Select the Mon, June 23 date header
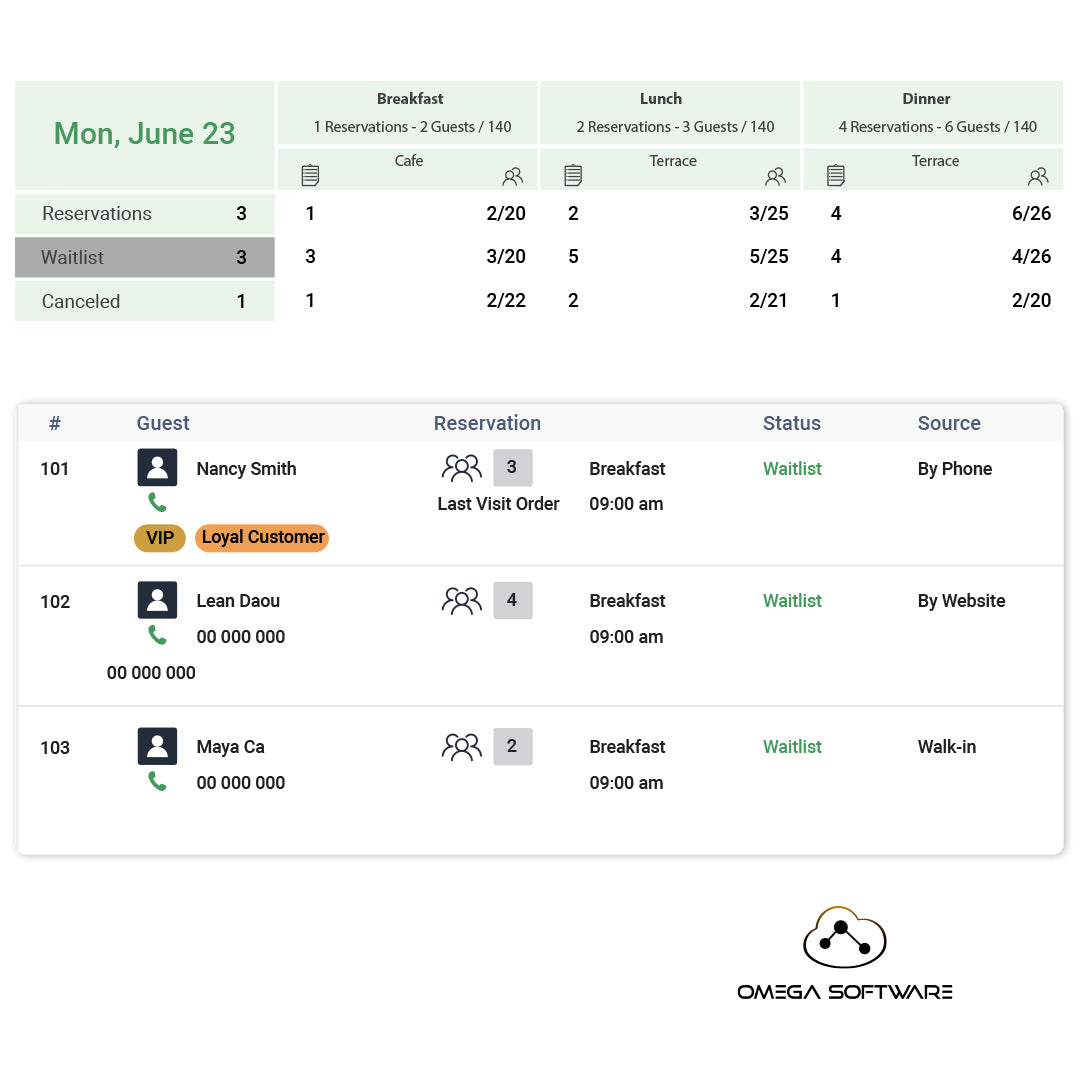 tap(145, 134)
